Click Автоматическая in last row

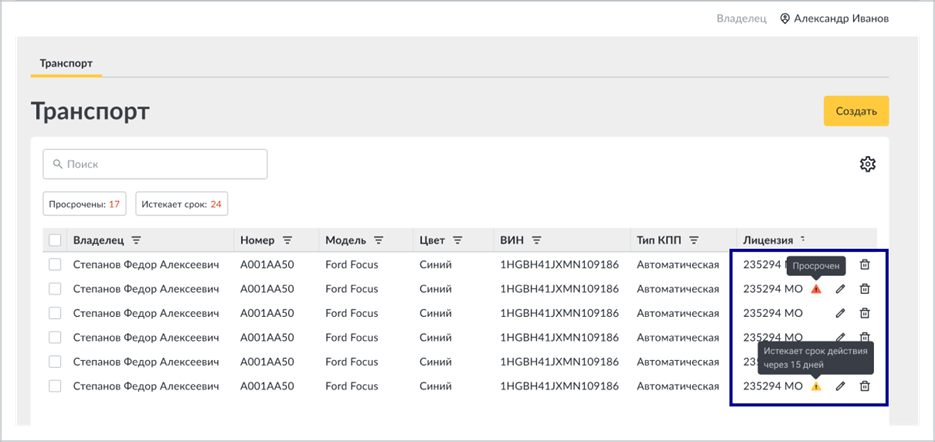coord(677,387)
